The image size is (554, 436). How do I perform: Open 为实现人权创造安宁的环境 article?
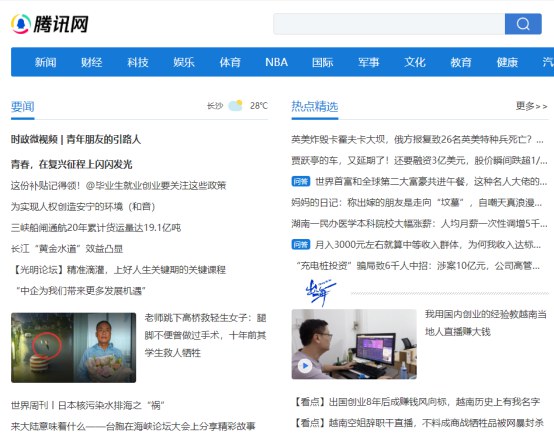[83, 206]
